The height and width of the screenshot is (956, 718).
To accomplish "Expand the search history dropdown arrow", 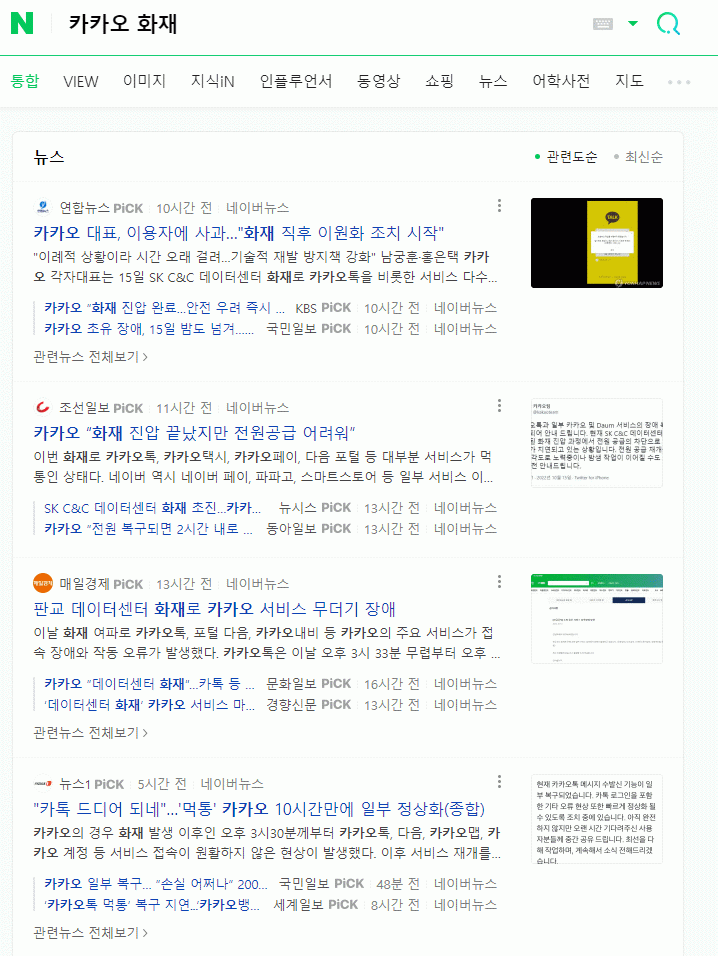I will [x=633, y=24].
